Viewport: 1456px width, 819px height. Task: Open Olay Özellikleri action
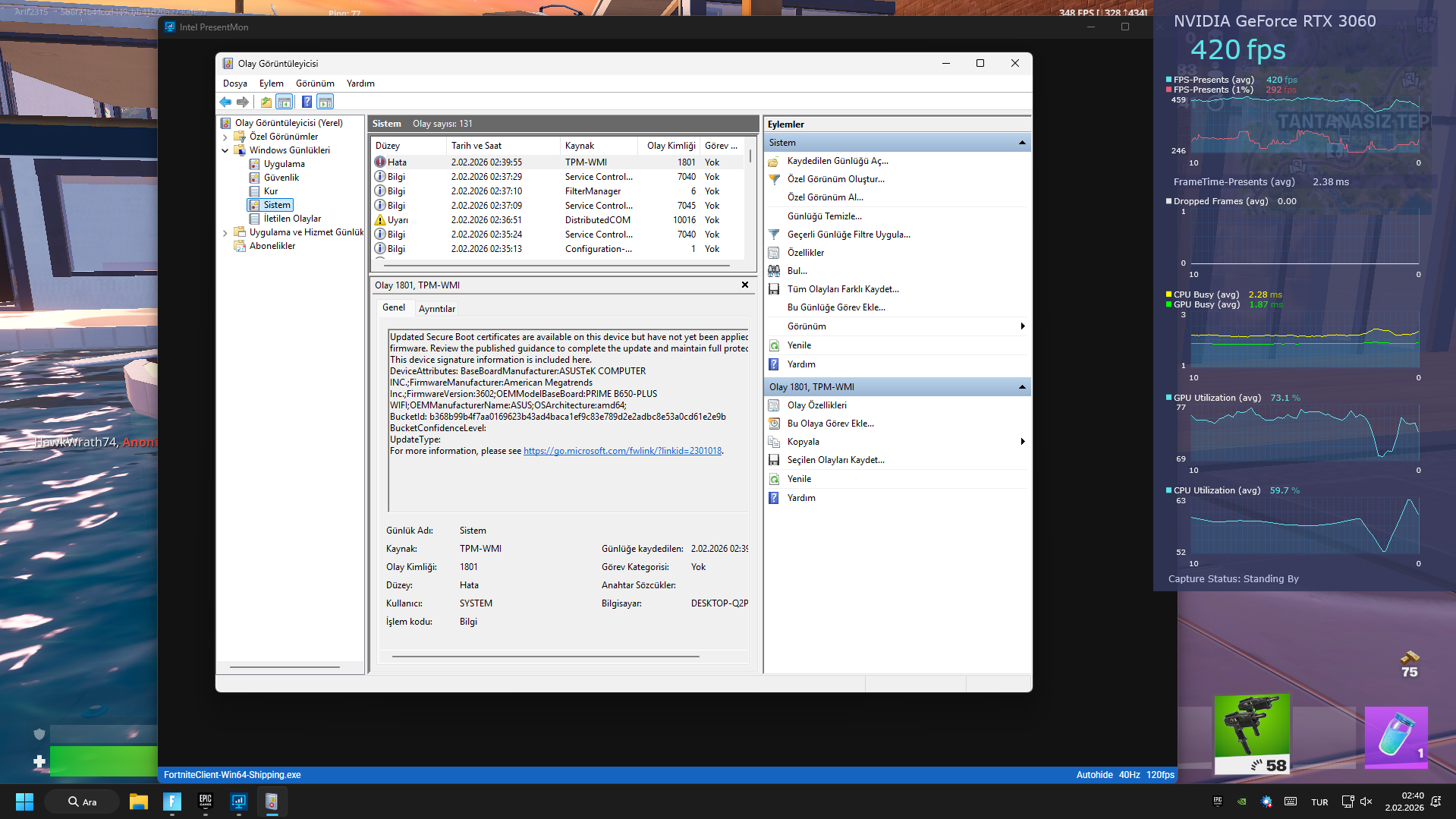(x=816, y=405)
